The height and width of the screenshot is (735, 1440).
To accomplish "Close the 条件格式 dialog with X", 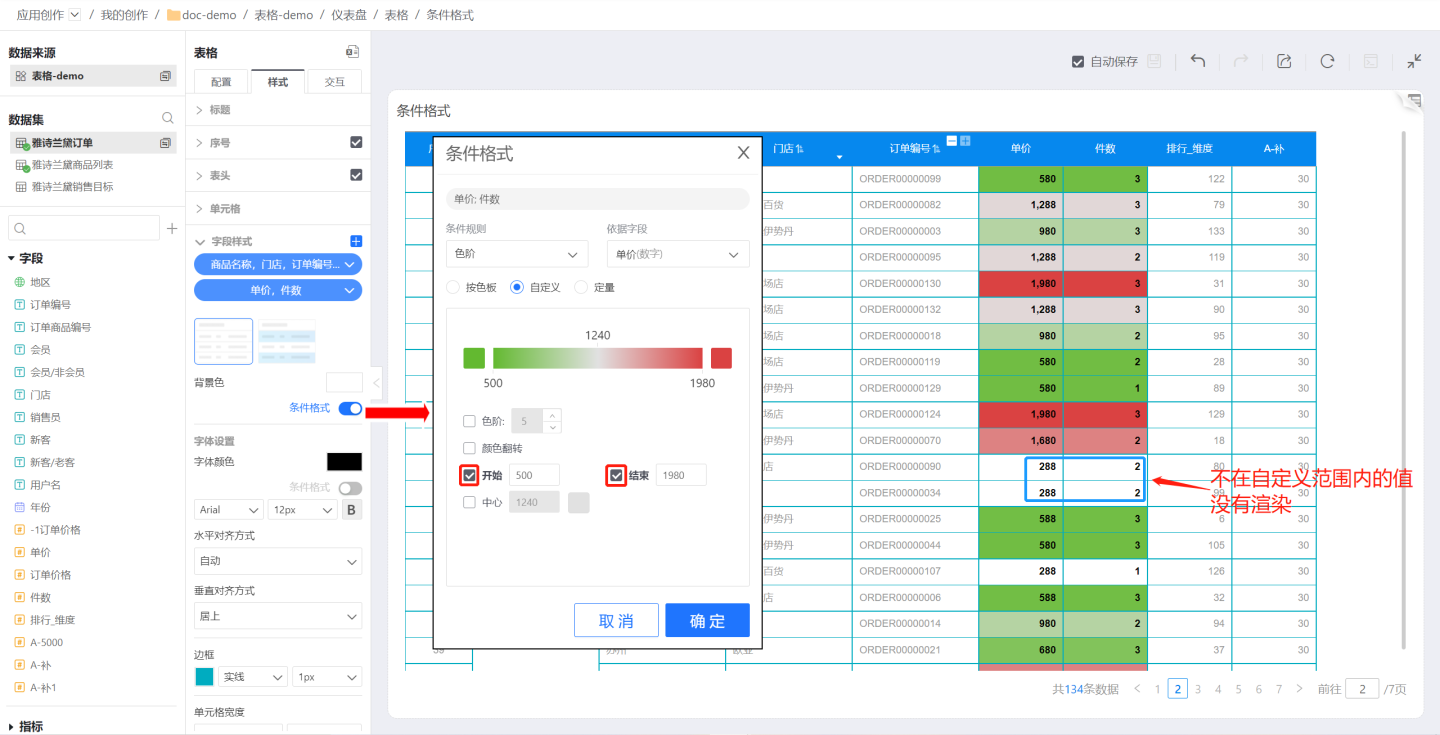I will click(x=743, y=153).
